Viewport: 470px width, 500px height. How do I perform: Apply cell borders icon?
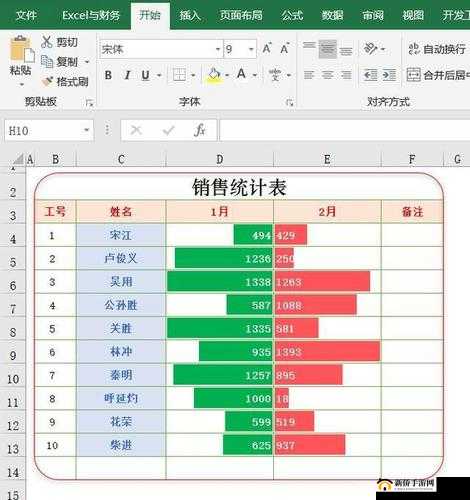click(x=179, y=75)
